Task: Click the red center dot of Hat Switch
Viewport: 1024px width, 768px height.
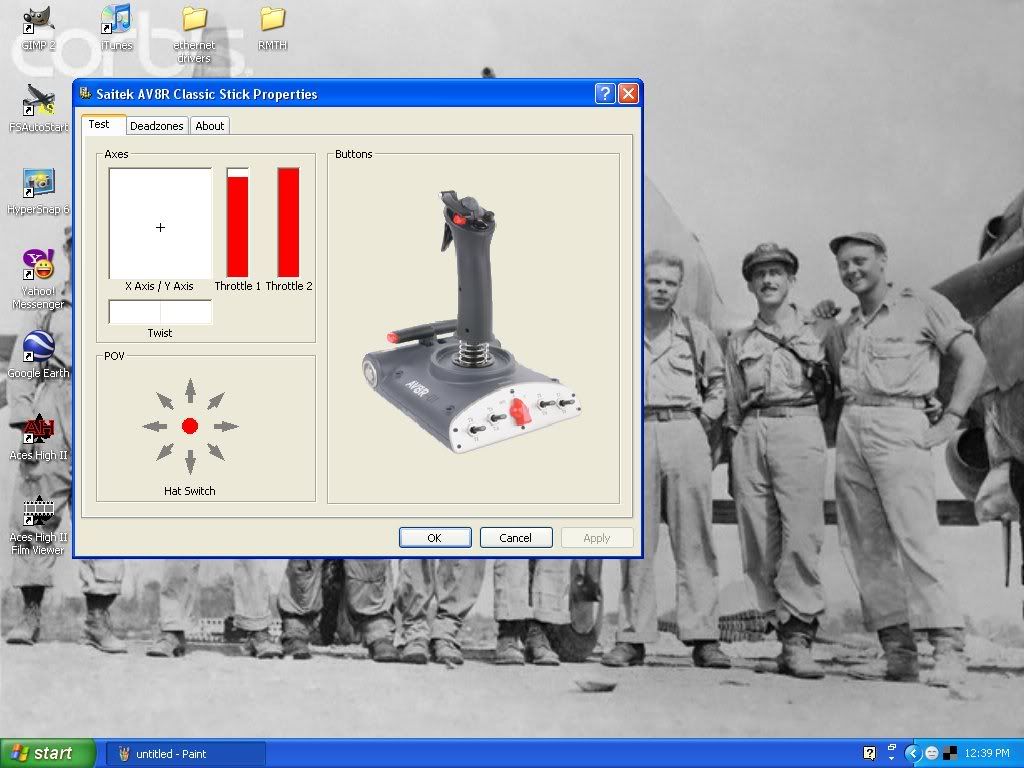Action: [190, 426]
